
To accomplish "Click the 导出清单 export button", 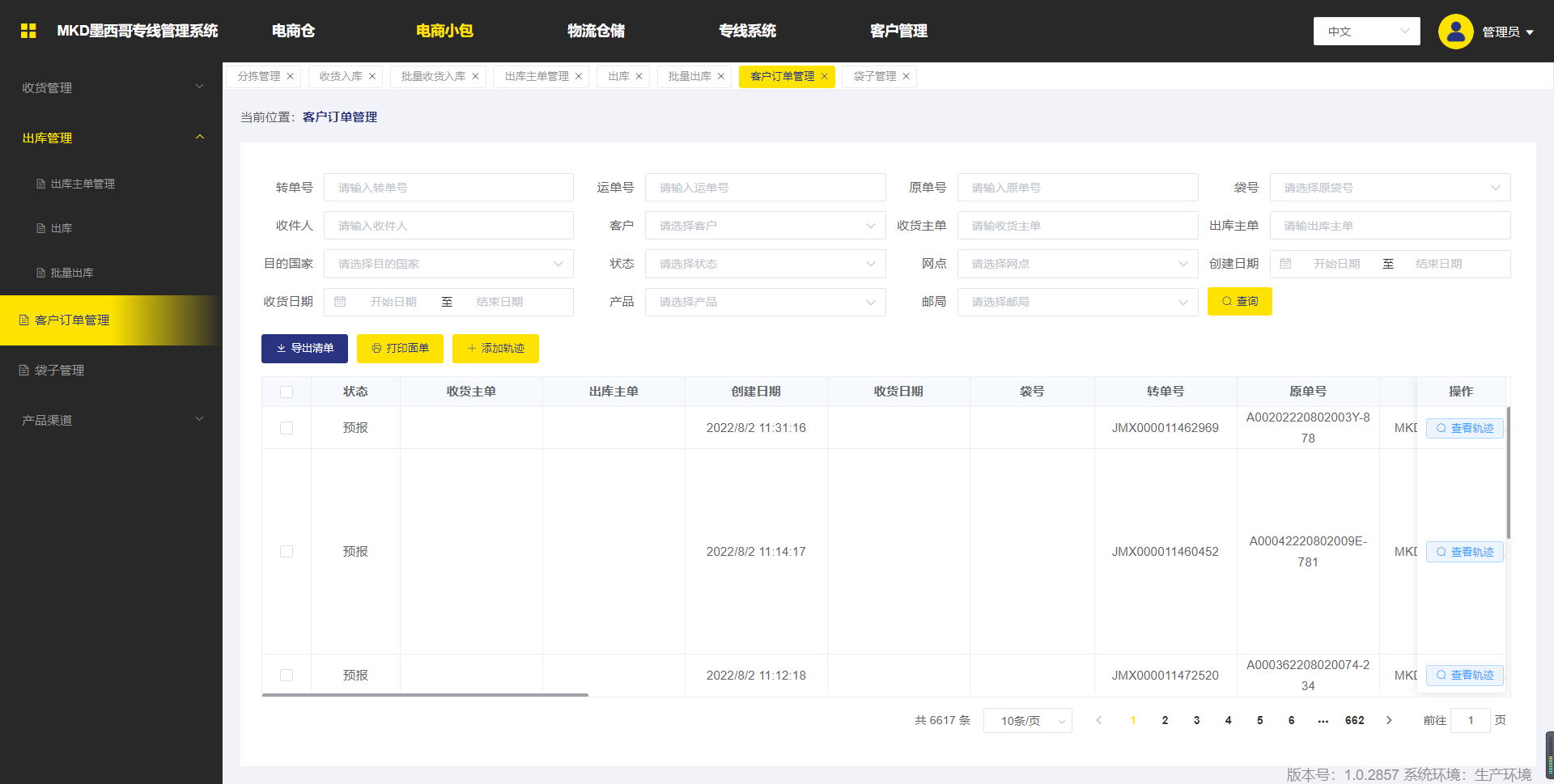I will [304, 349].
